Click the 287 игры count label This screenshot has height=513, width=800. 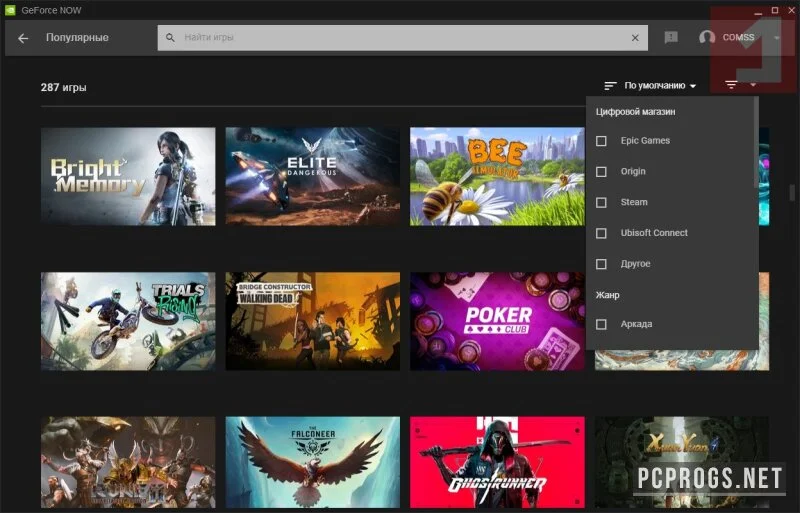(63, 87)
